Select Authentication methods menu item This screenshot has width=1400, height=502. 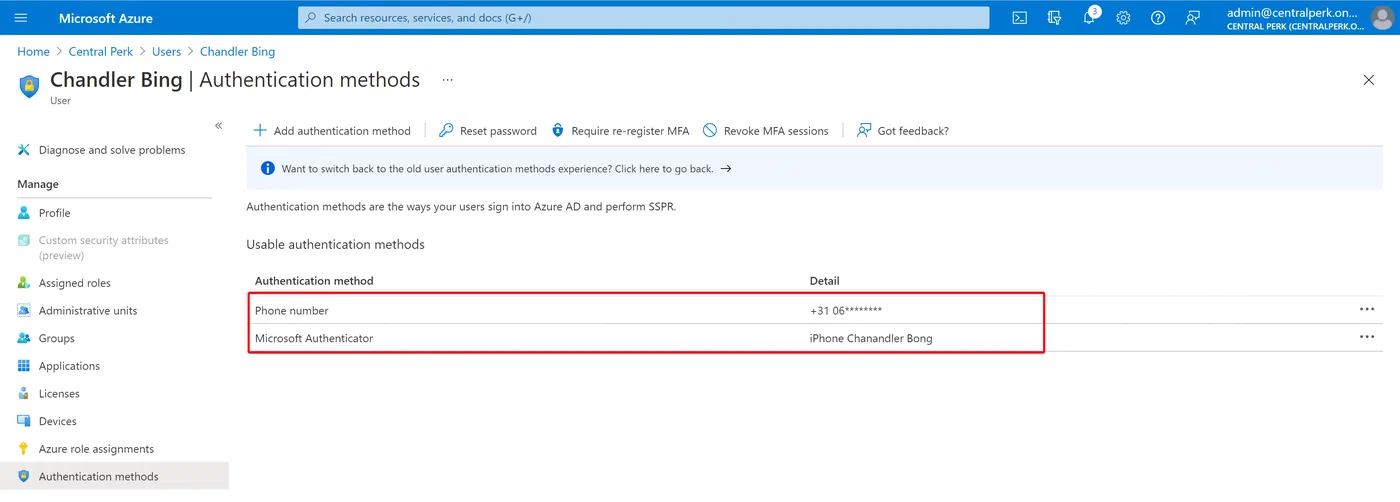[114, 476]
